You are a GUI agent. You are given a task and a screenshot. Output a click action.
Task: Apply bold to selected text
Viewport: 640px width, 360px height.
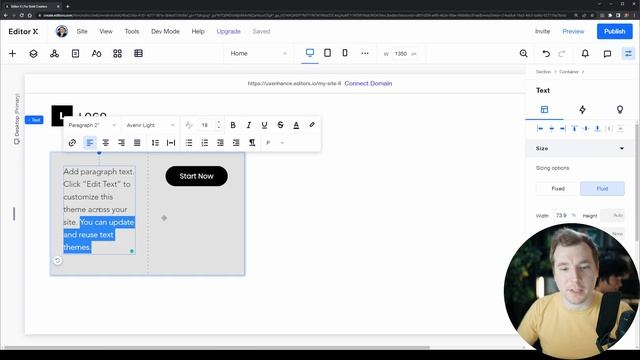tap(233, 125)
